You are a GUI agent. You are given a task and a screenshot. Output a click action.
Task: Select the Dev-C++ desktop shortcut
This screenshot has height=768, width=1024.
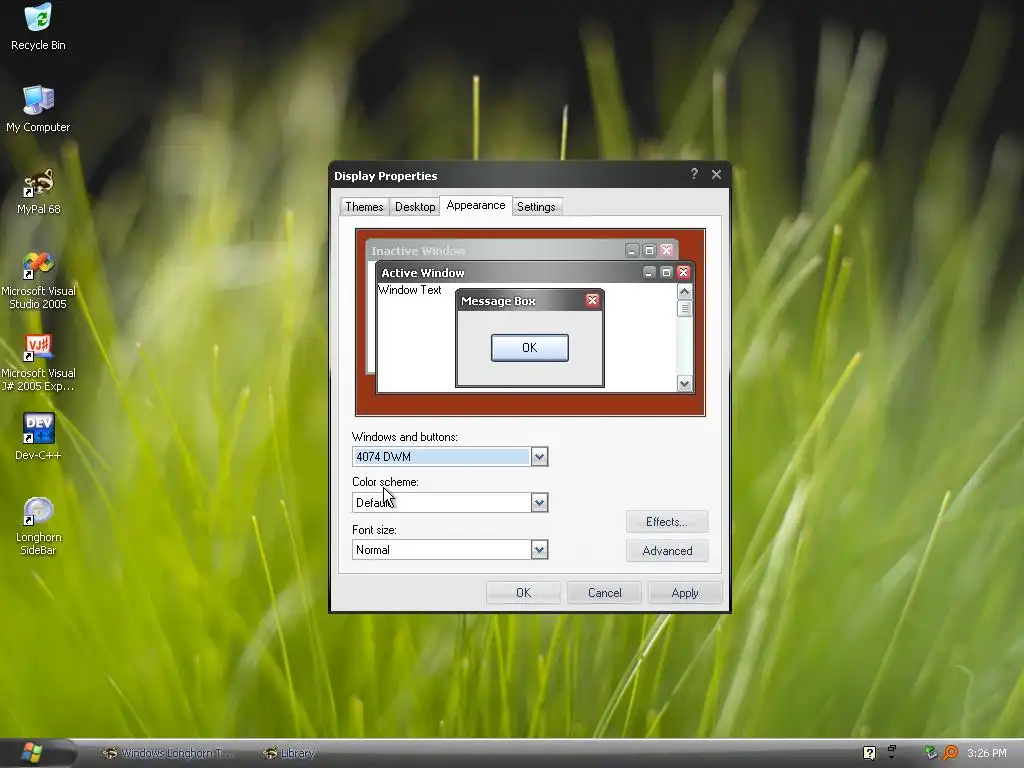[x=38, y=437]
